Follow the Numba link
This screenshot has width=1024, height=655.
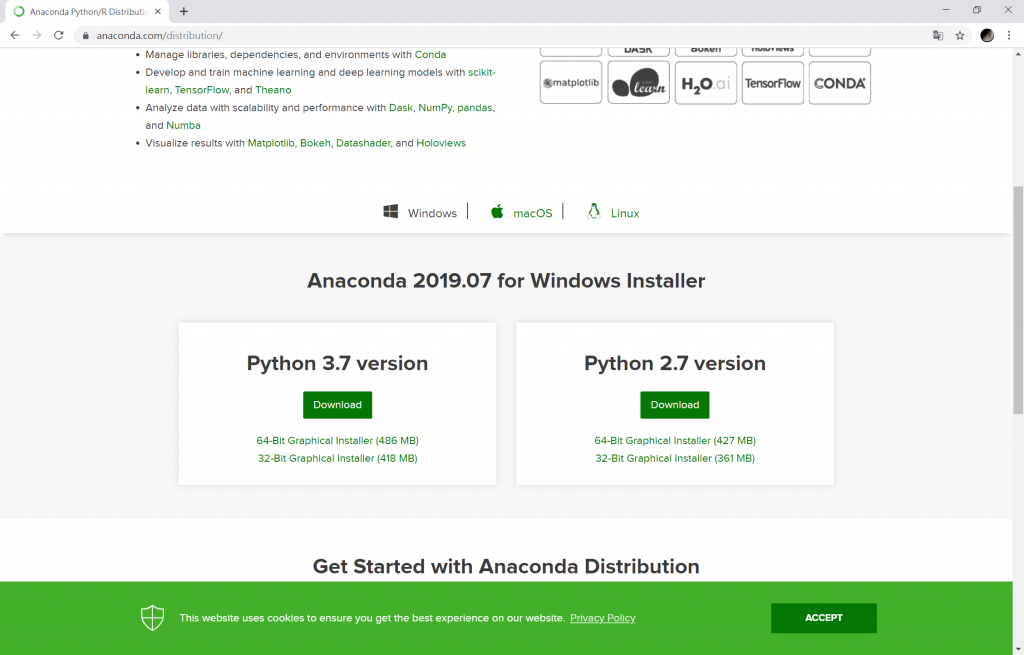pyautogui.click(x=183, y=125)
